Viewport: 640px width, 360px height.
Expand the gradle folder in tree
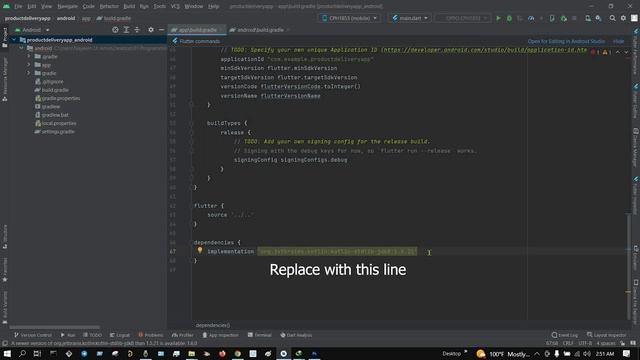(29, 73)
